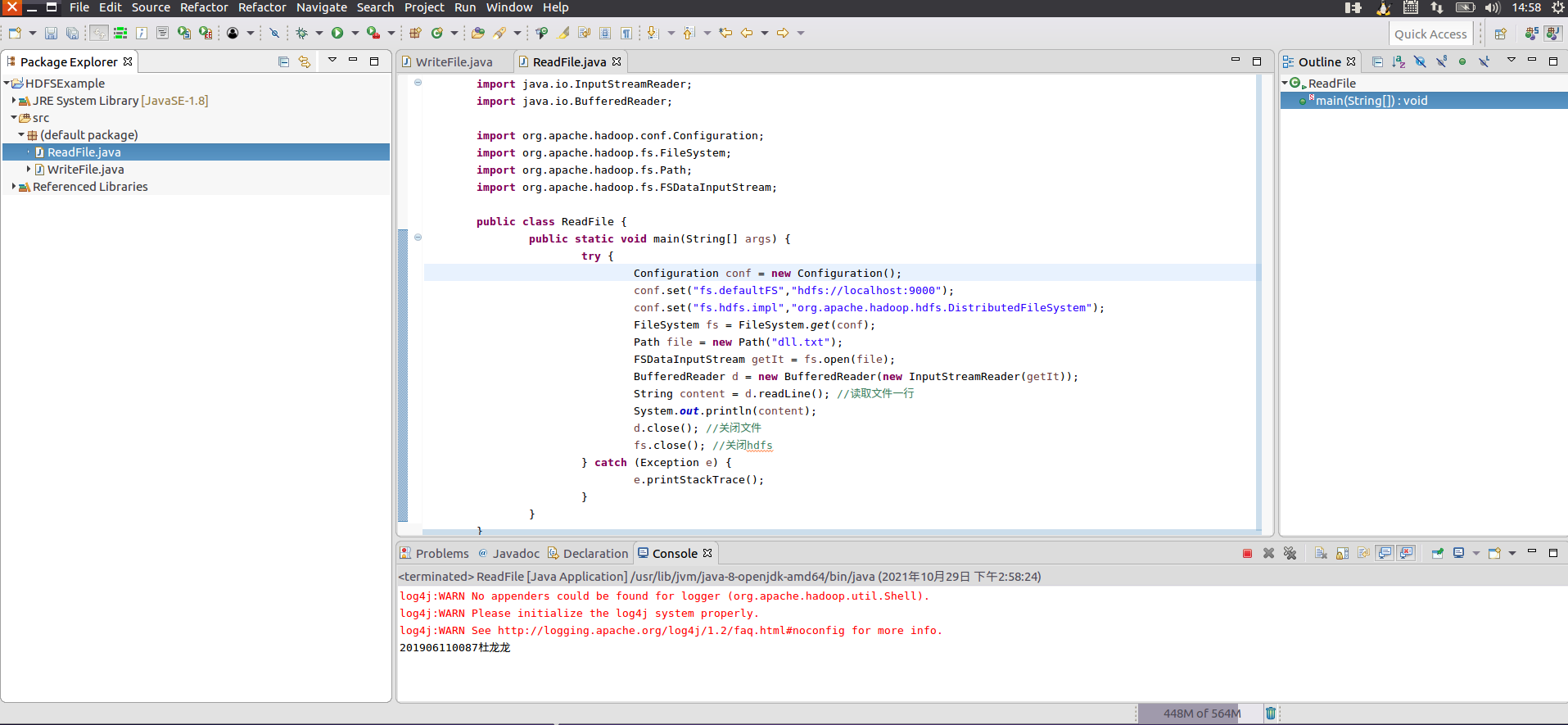Click the green Run button in toolbar
The width and height of the screenshot is (1568, 725).
pyautogui.click(x=337, y=34)
